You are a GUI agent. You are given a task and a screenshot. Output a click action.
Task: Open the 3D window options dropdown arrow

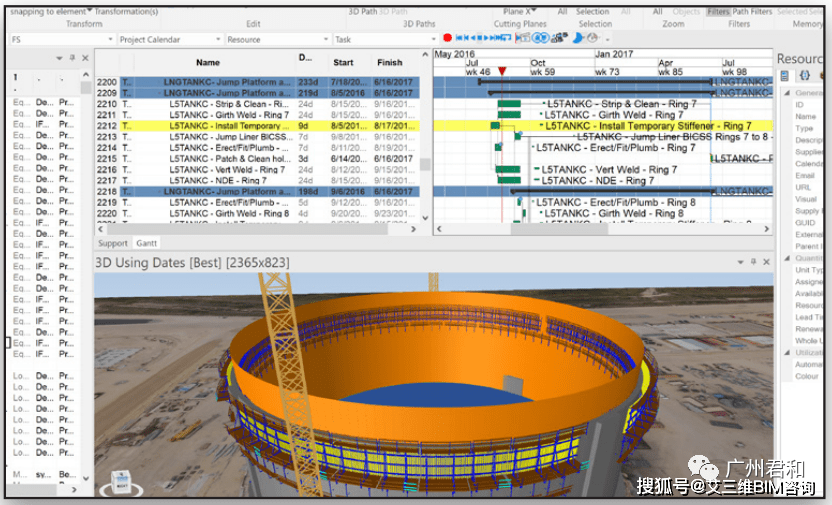tap(739, 261)
